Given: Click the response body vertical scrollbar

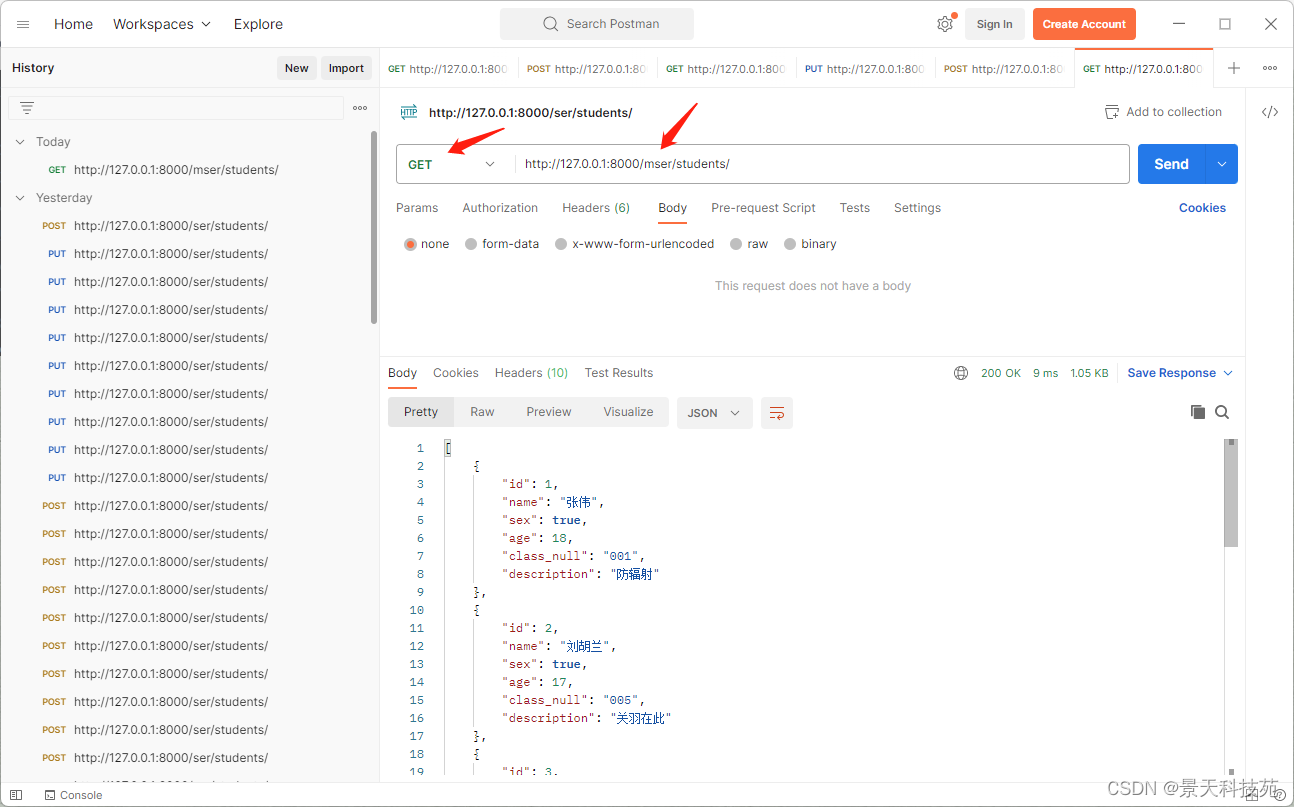Looking at the screenshot, I should [x=1231, y=492].
